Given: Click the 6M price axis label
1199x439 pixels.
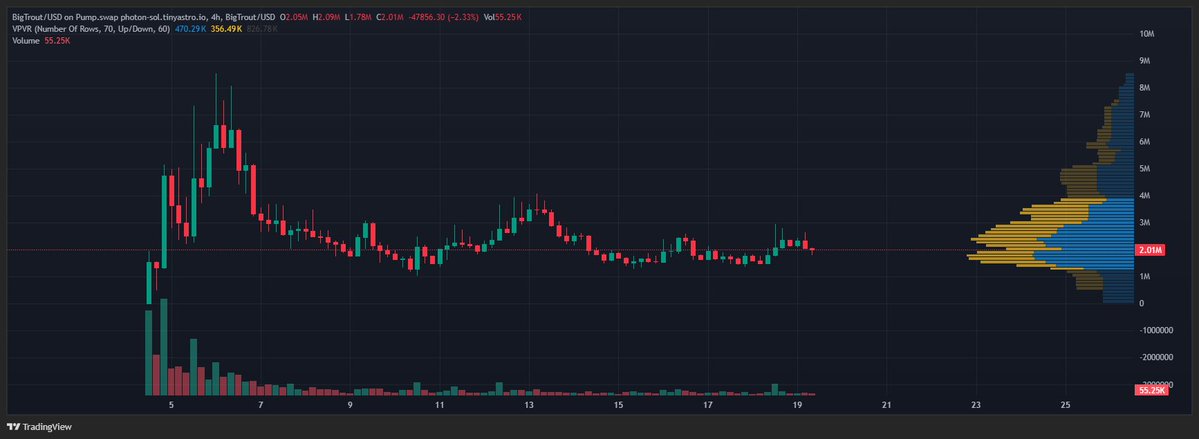Looking at the screenshot, I should pyautogui.click(x=1145, y=141).
